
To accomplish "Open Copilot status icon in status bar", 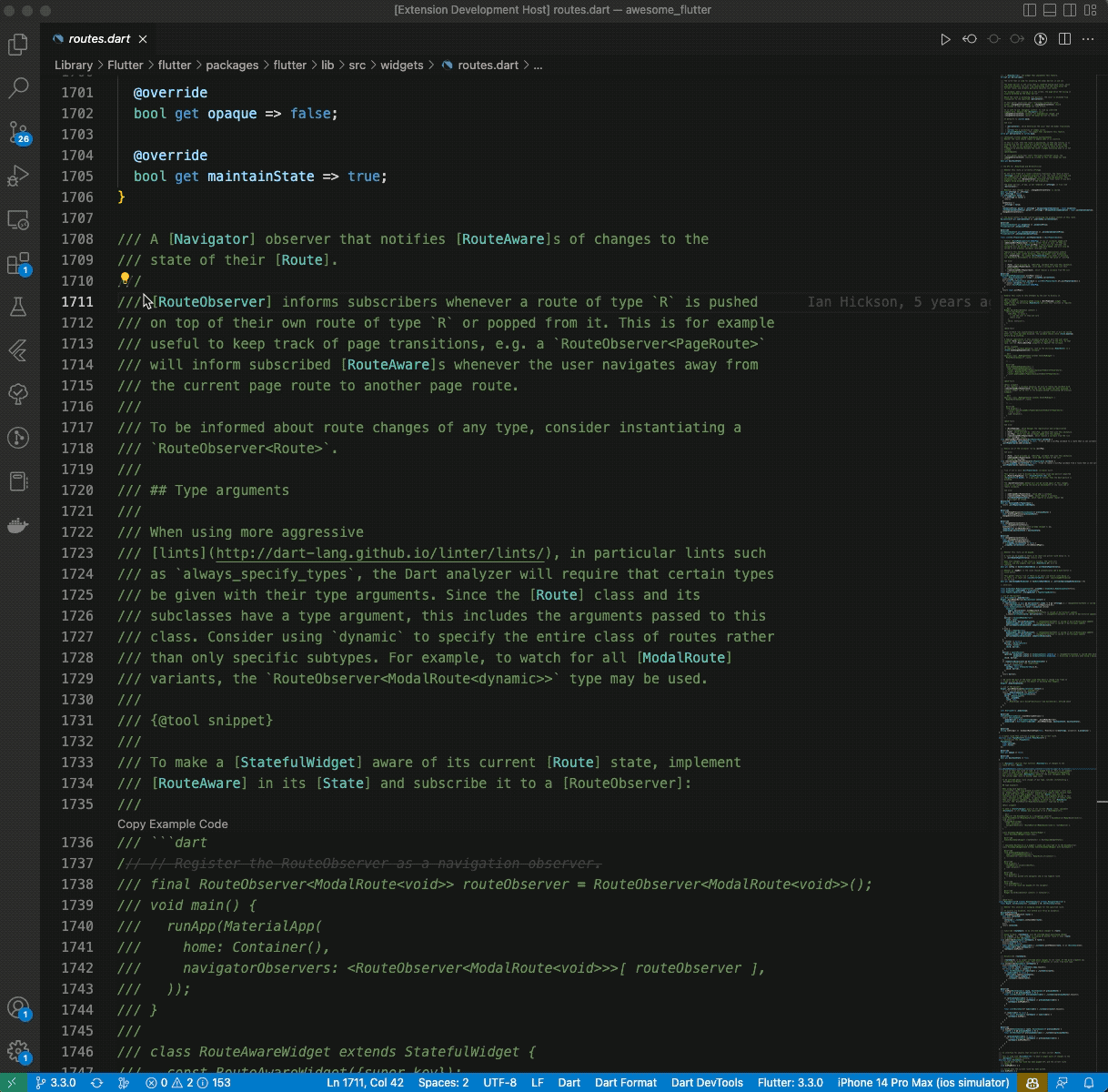I will coord(1032,1083).
